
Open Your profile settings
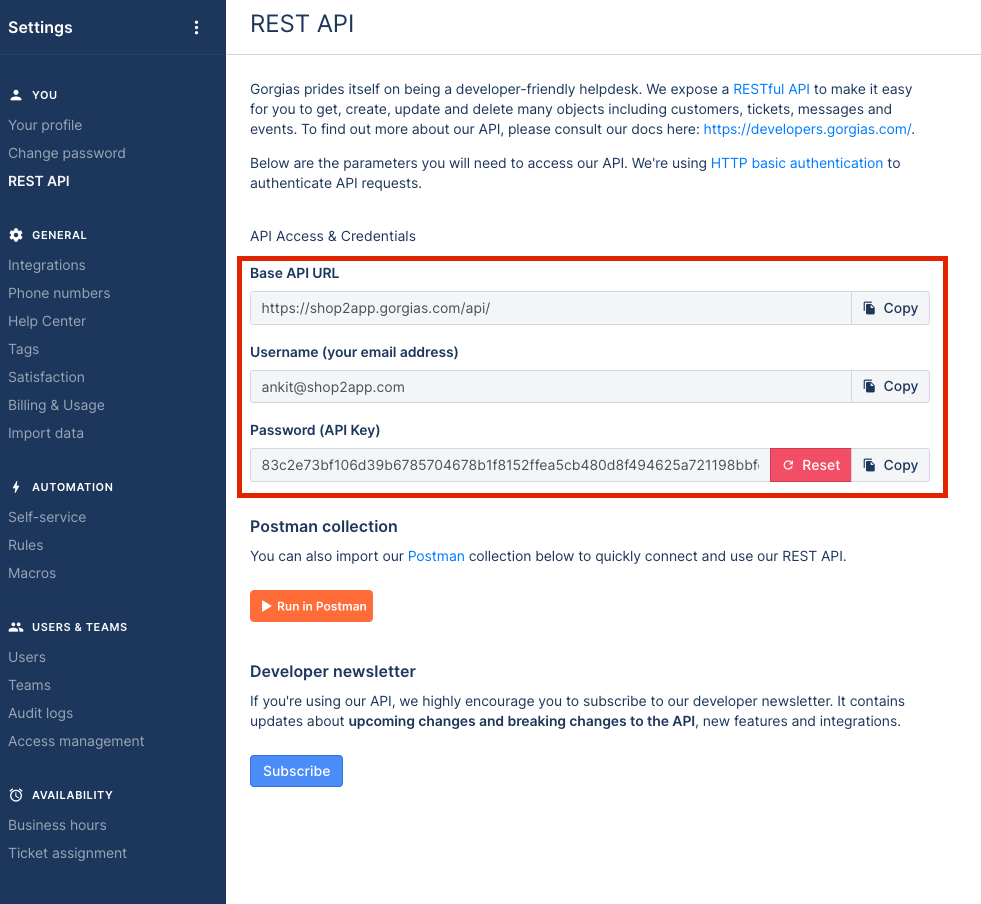pos(45,125)
